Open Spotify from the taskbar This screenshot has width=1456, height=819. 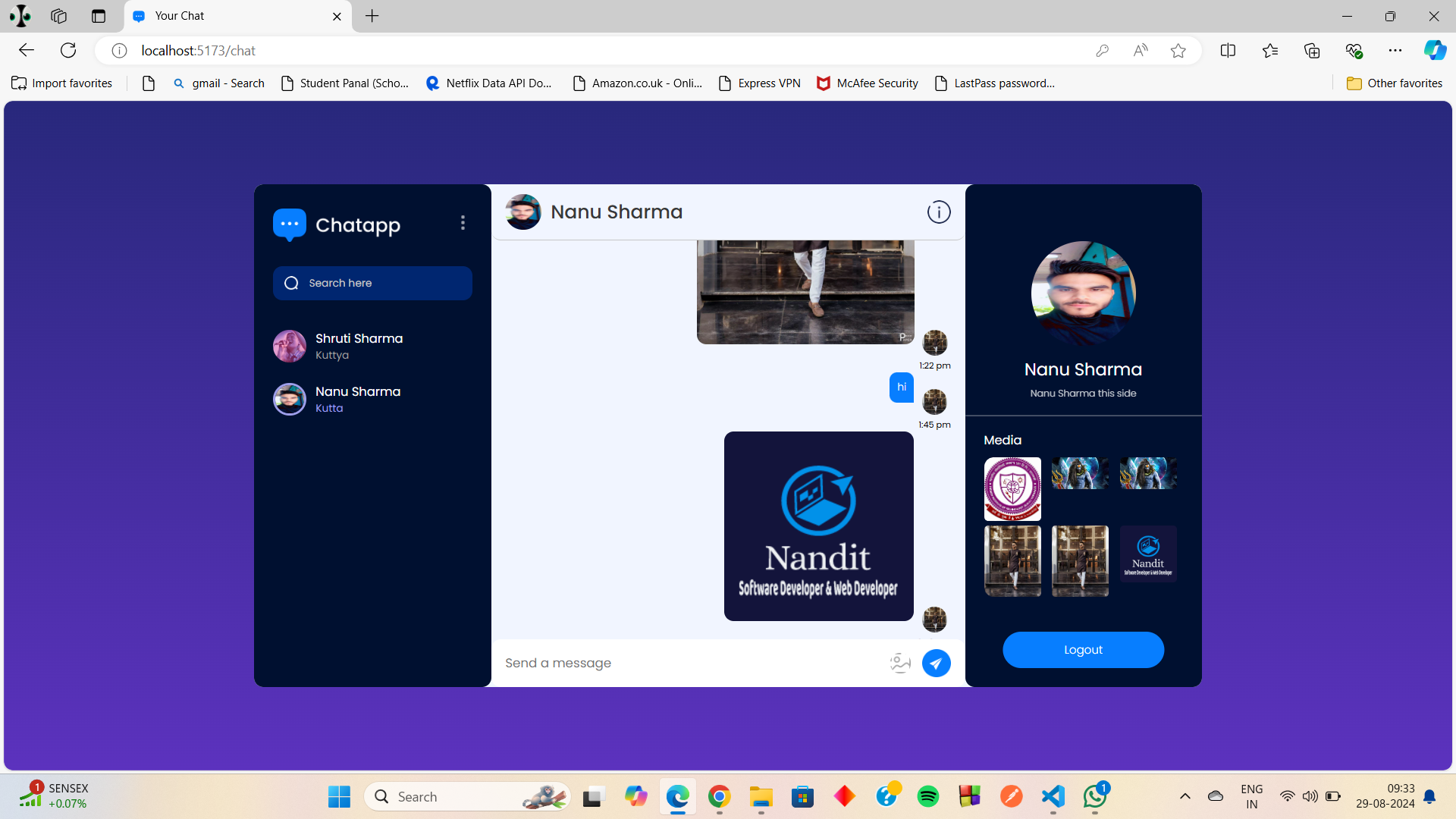pos(927,796)
